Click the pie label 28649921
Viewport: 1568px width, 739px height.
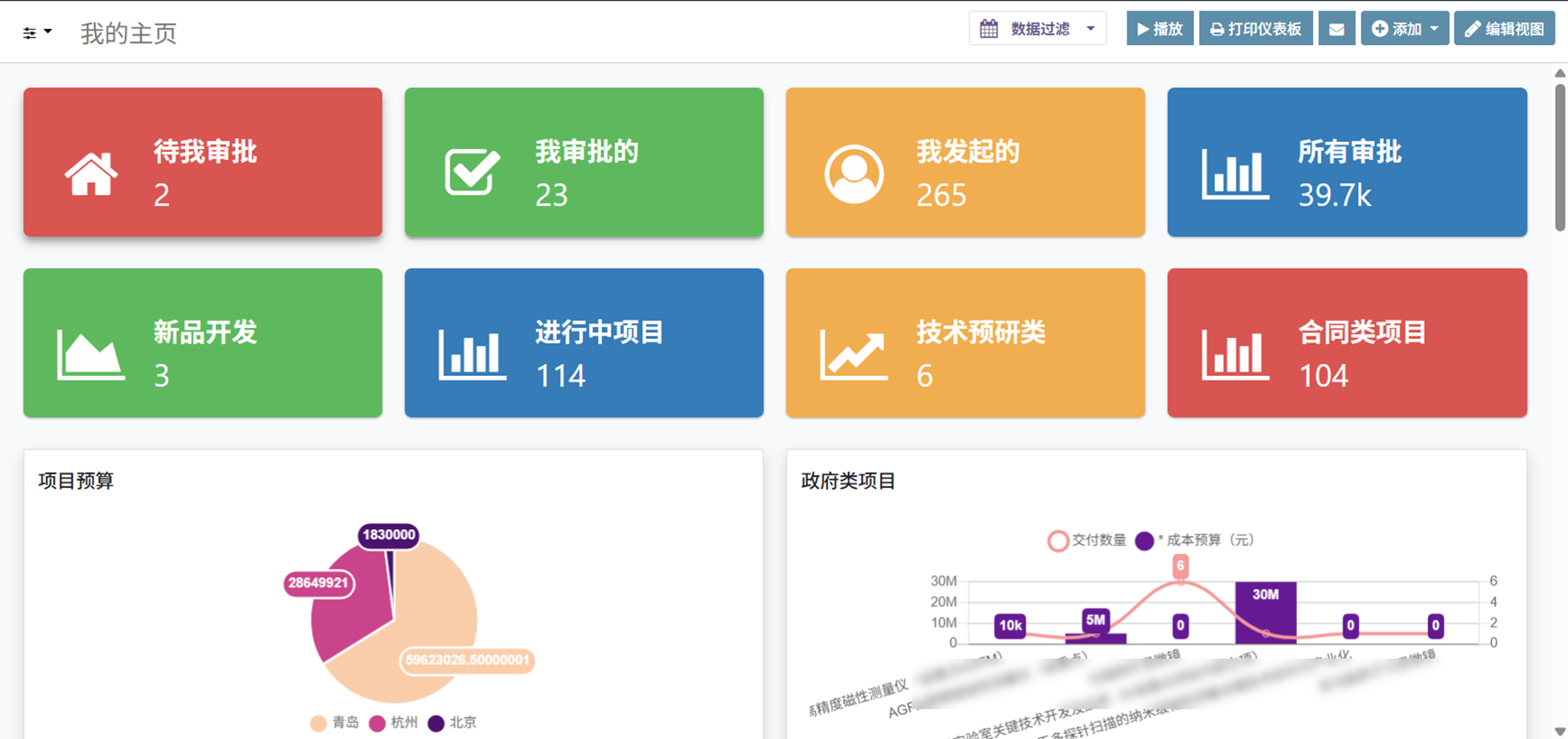pos(318,583)
